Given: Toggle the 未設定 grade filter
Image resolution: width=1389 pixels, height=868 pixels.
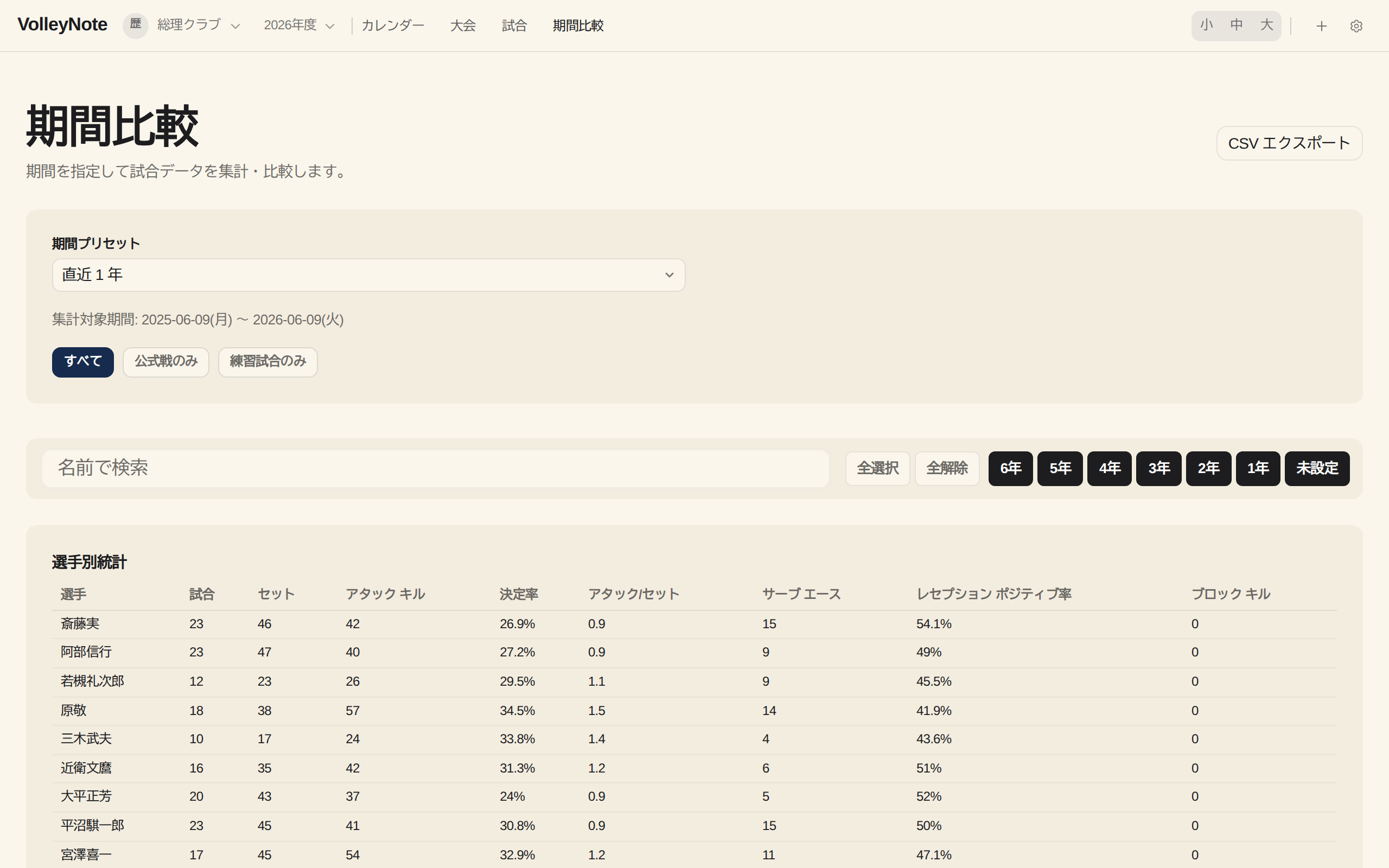Looking at the screenshot, I should click(1317, 468).
